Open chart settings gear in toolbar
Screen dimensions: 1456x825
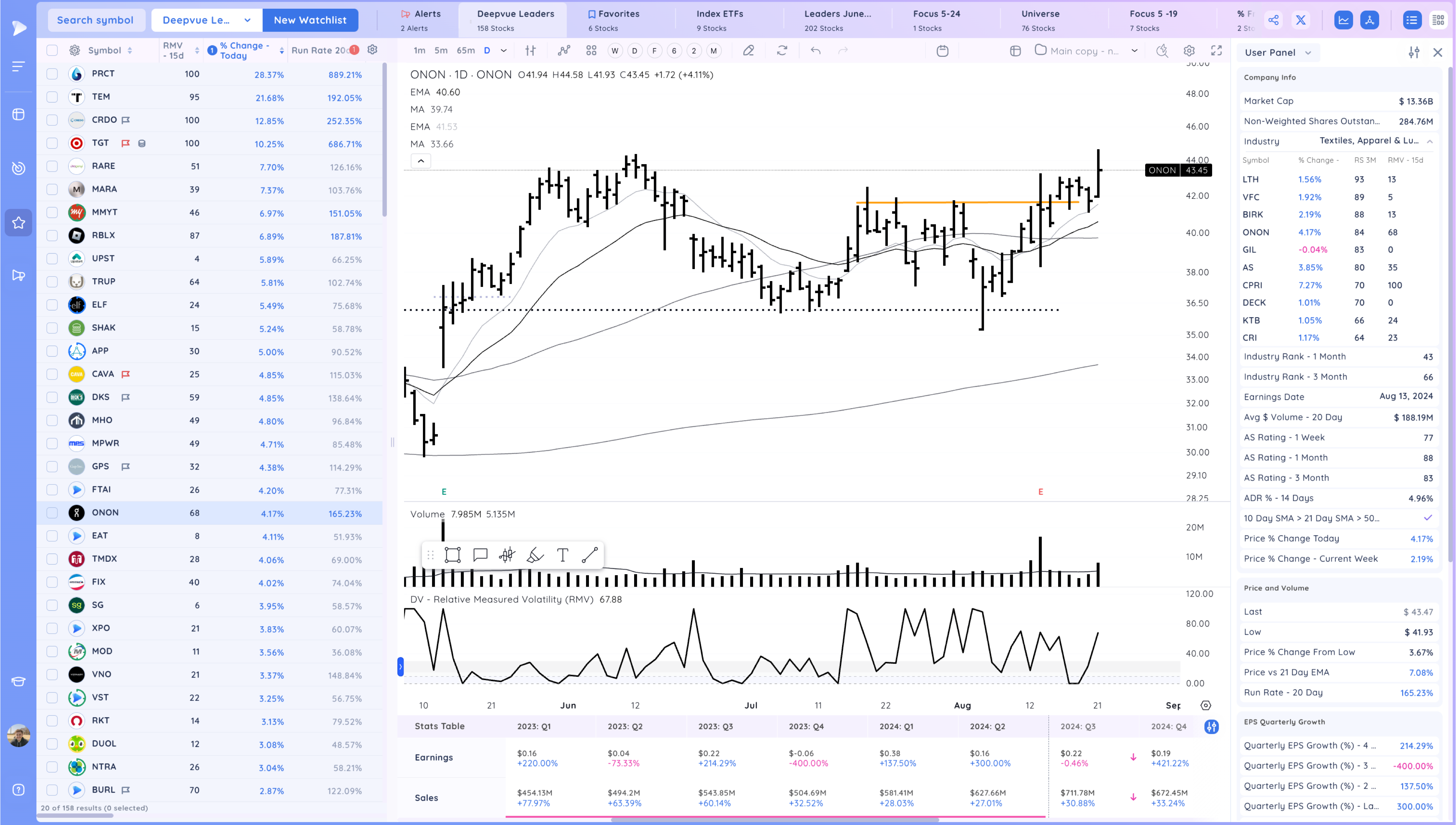(x=1189, y=51)
